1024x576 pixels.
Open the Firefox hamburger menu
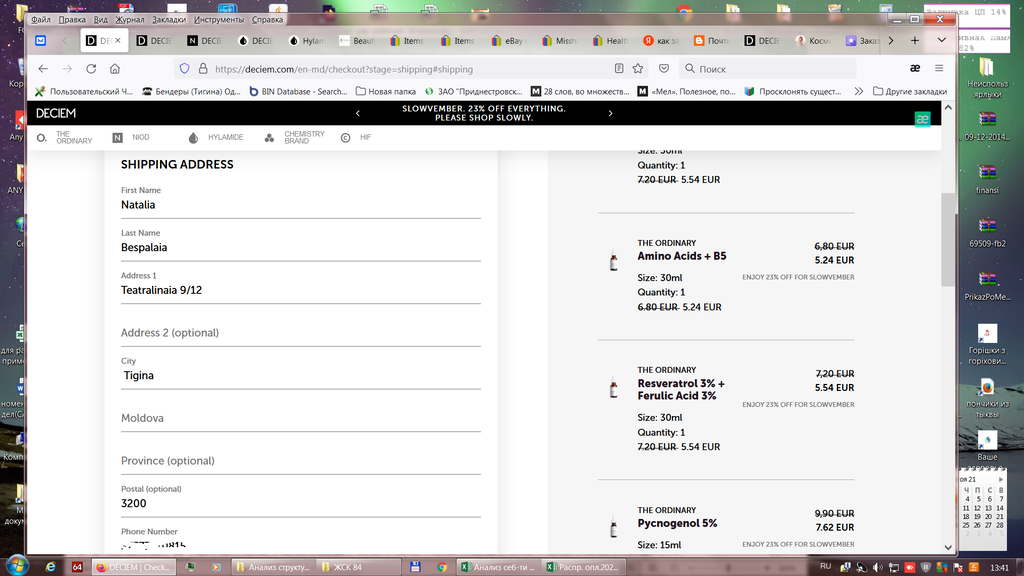click(x=938, y=69)
